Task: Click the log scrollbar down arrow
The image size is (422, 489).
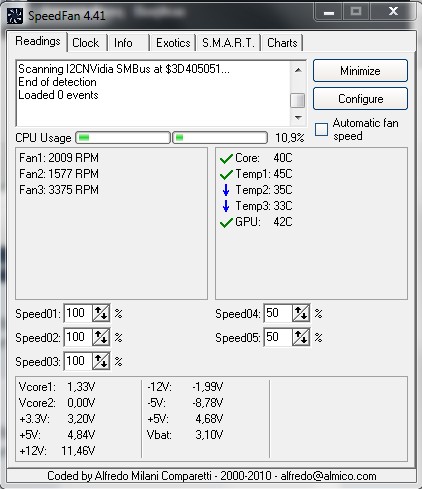Action: [298, 117]
